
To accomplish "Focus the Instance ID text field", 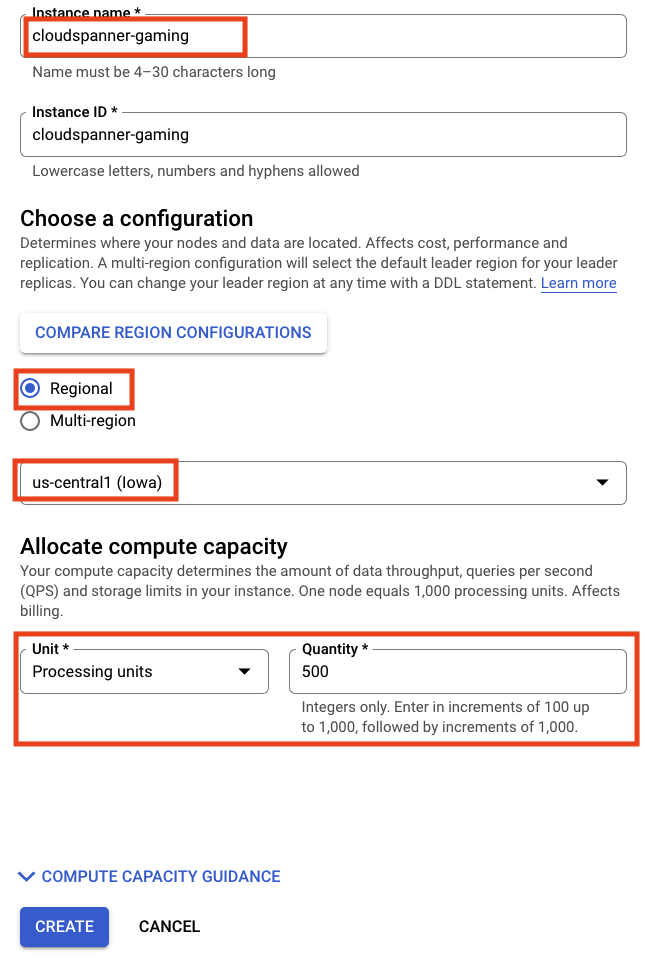I will point(323,135).
